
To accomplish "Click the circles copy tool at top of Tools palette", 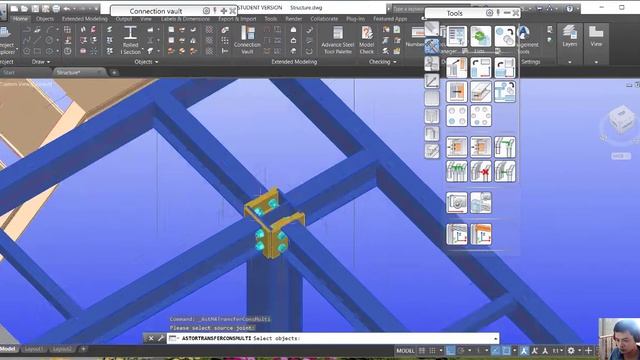I will [505, 36].
